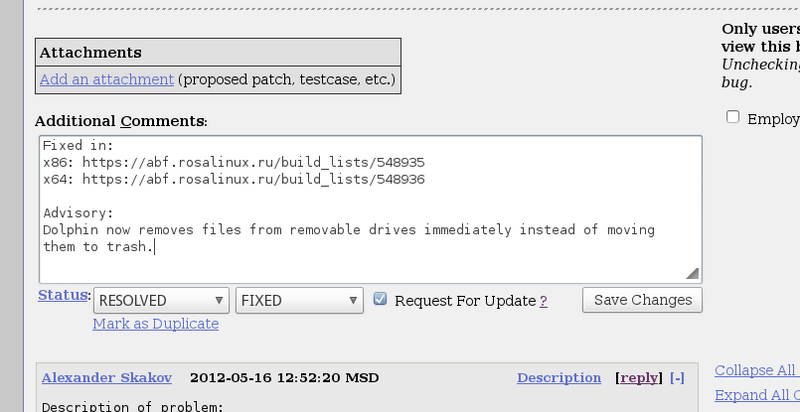The height and width of the screenshot is (412, 800).
Task: Click the Additional Comments label
Action: [121, 121]
